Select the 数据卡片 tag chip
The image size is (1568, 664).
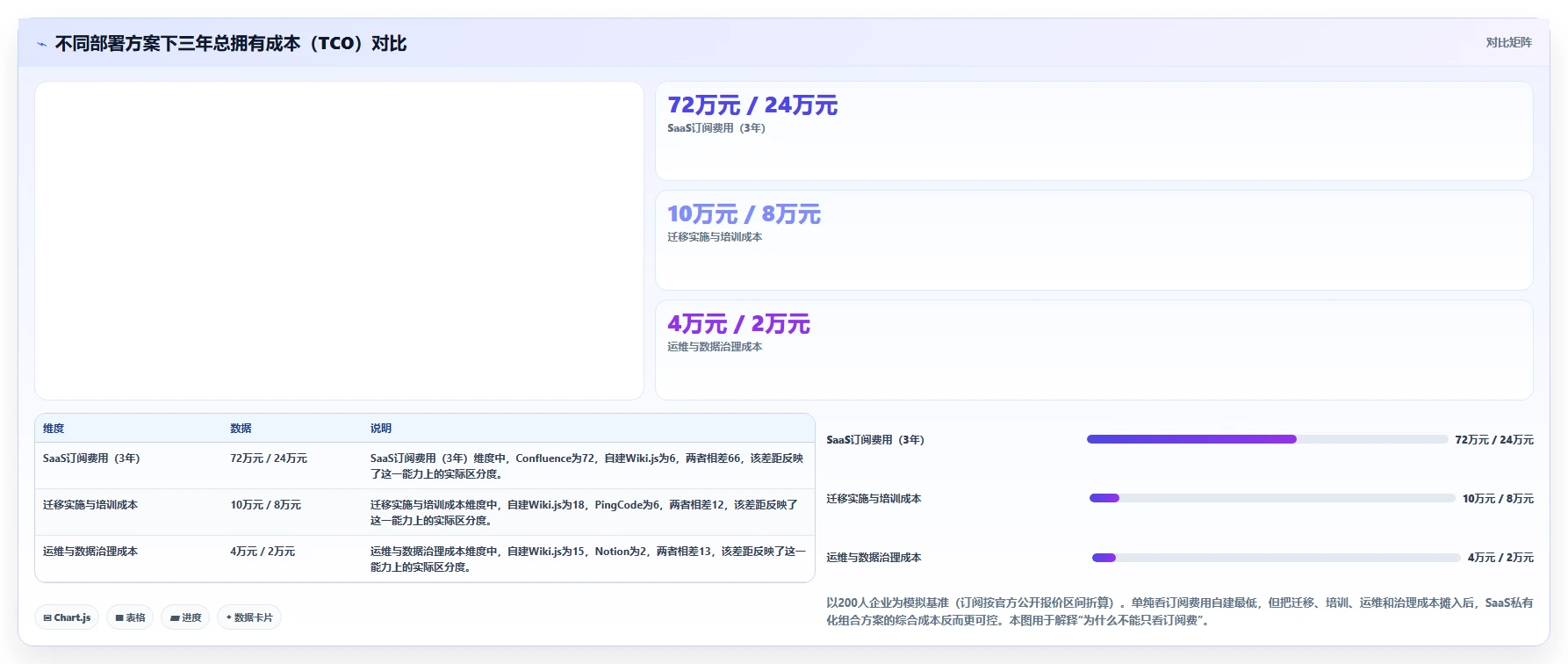tap(249, 617)
